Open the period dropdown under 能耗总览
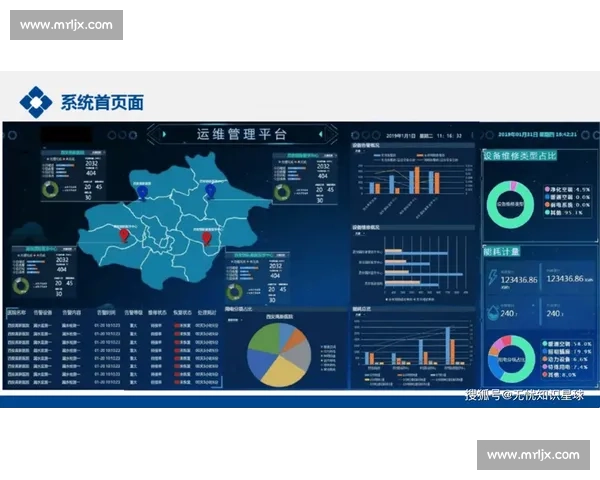 (358, 315)
